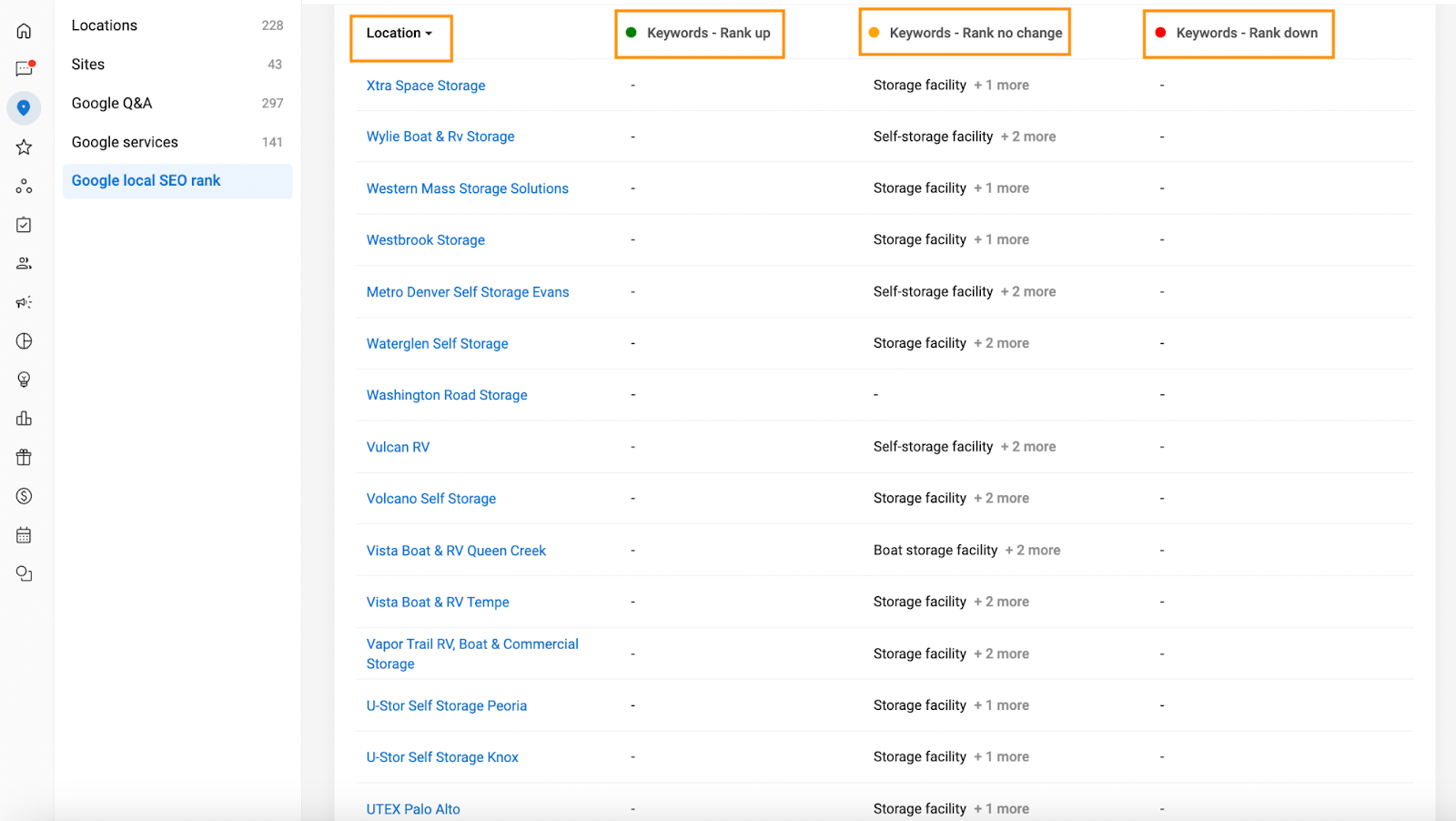Open the dollar sign payments icon
The width and height of the screenshot is (1456, 821).
(24, 496)
